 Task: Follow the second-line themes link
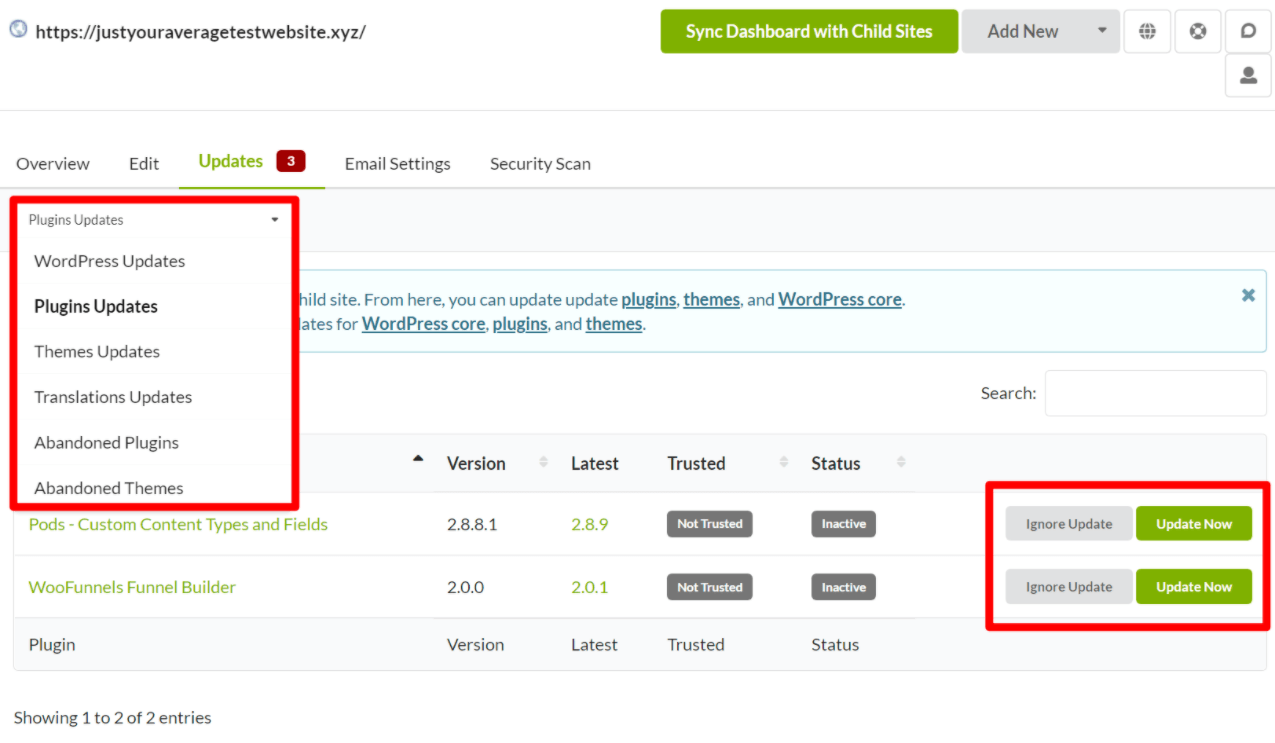[614, 324]
